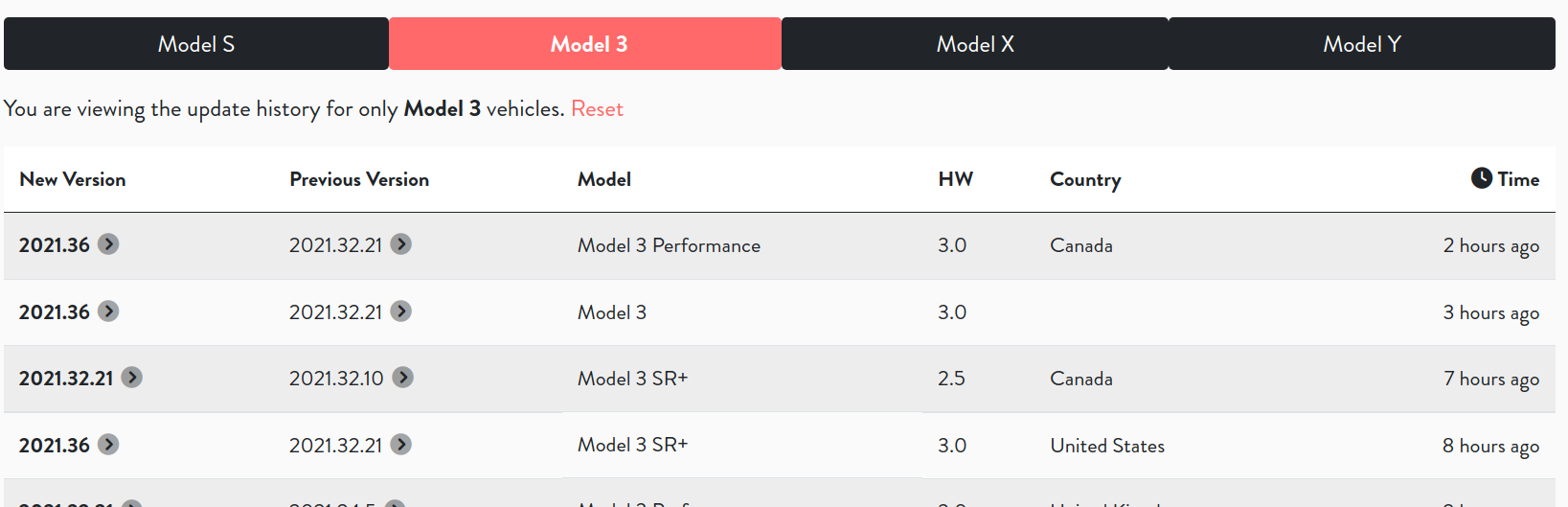Open arrow icon next to second-row 2021.36

pos(108,311)
